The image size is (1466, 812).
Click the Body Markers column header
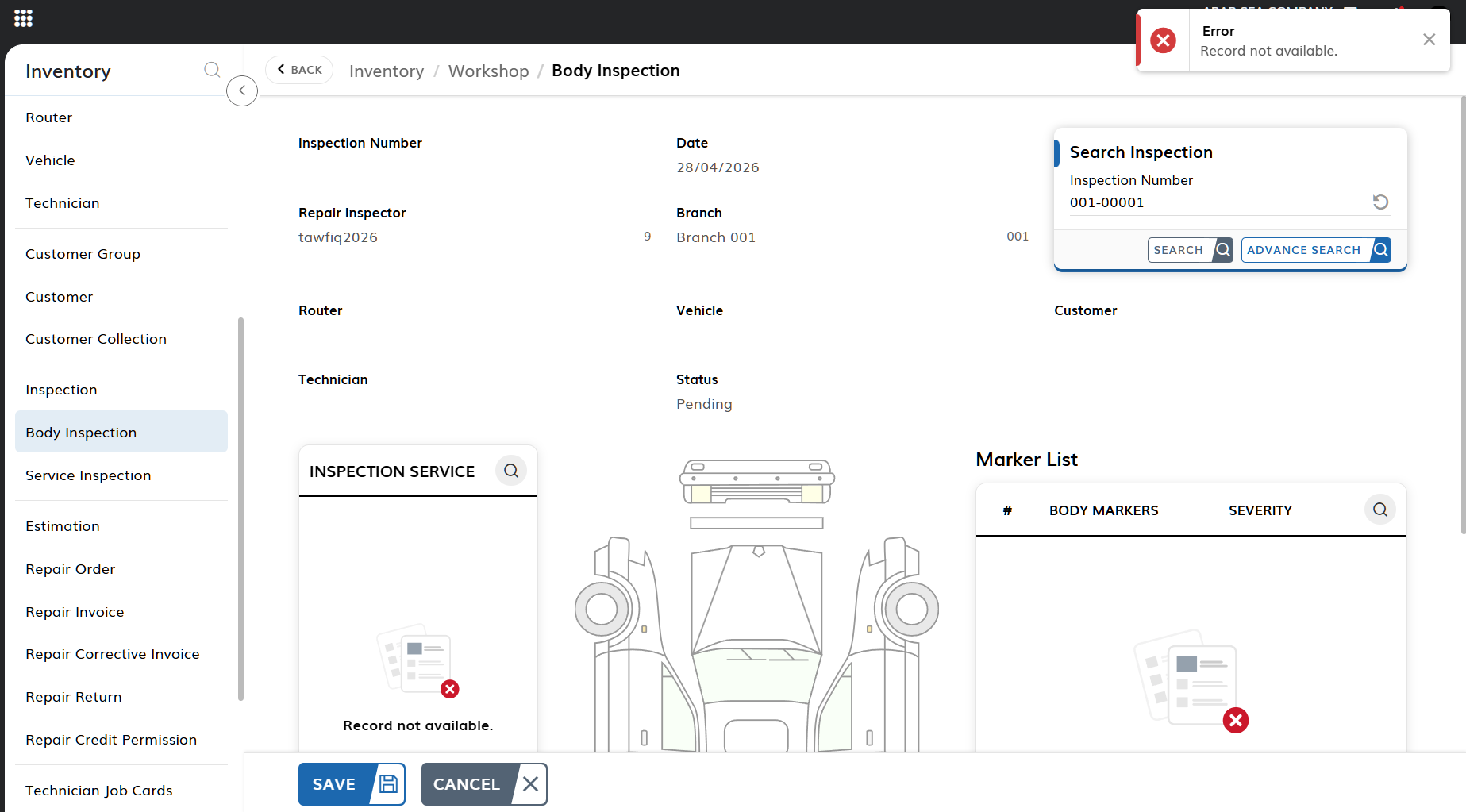click(1103, 510)
